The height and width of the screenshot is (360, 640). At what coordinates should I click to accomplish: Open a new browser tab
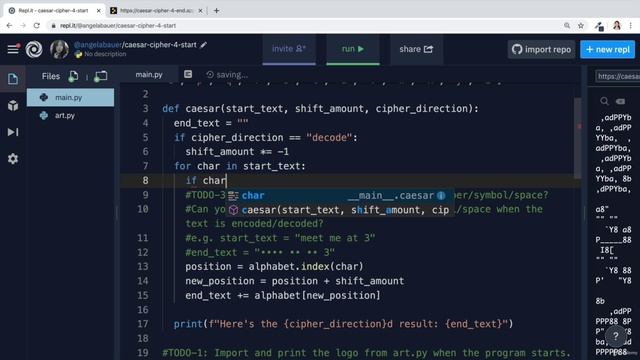click(x=216, y=11)
